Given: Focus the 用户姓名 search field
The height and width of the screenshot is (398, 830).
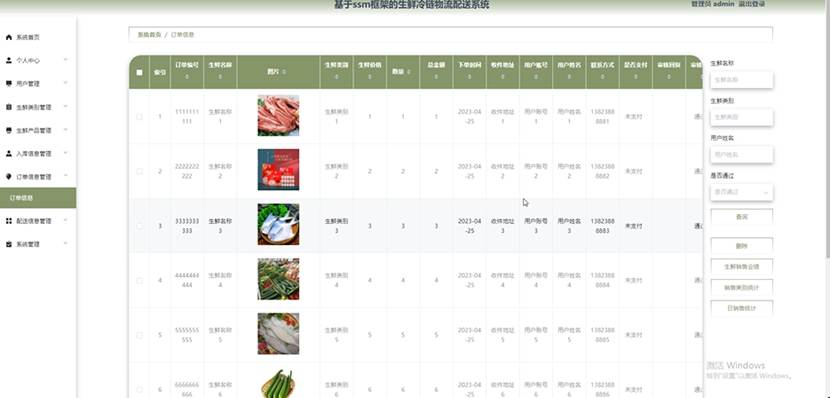Looking at the screenshot, I should click(x=741, y=155).
